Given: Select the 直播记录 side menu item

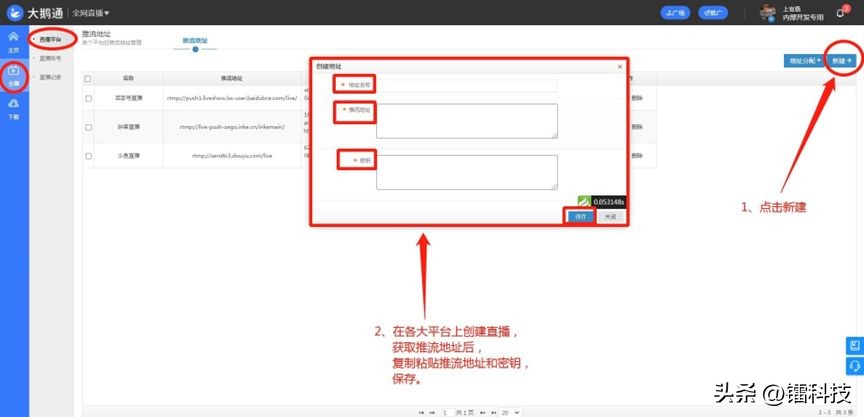Looking at the screenshot, I should (50, 77).
